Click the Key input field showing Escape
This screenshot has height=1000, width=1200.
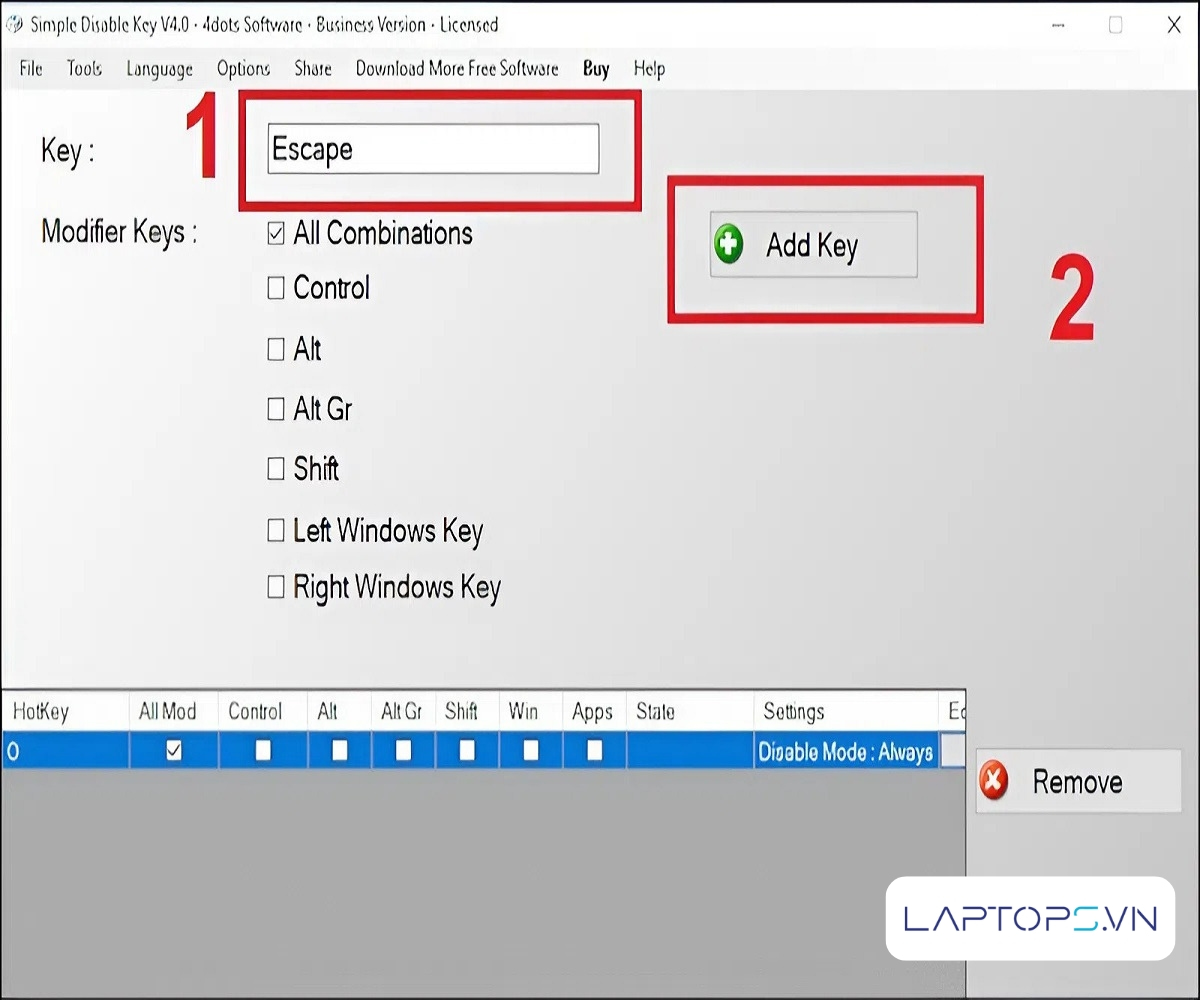coord(433,150)
